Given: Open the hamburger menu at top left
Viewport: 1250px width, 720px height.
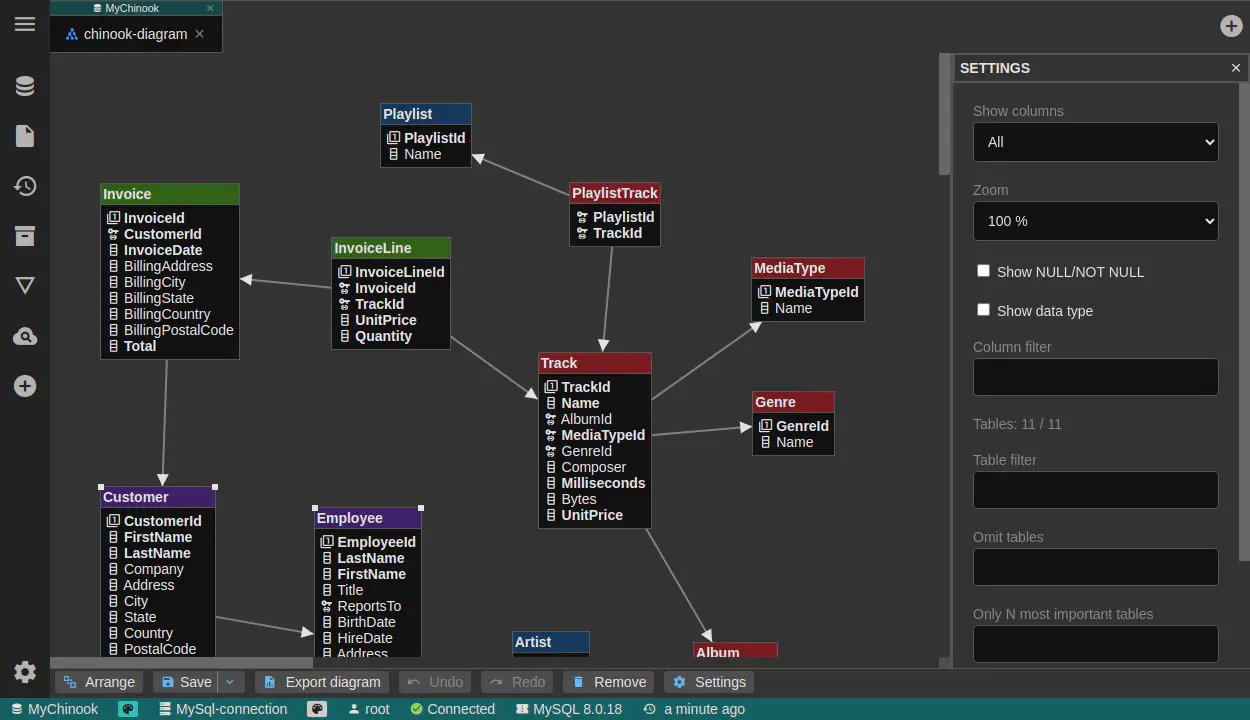Looking at the screenshot, I should coord(24,24).
